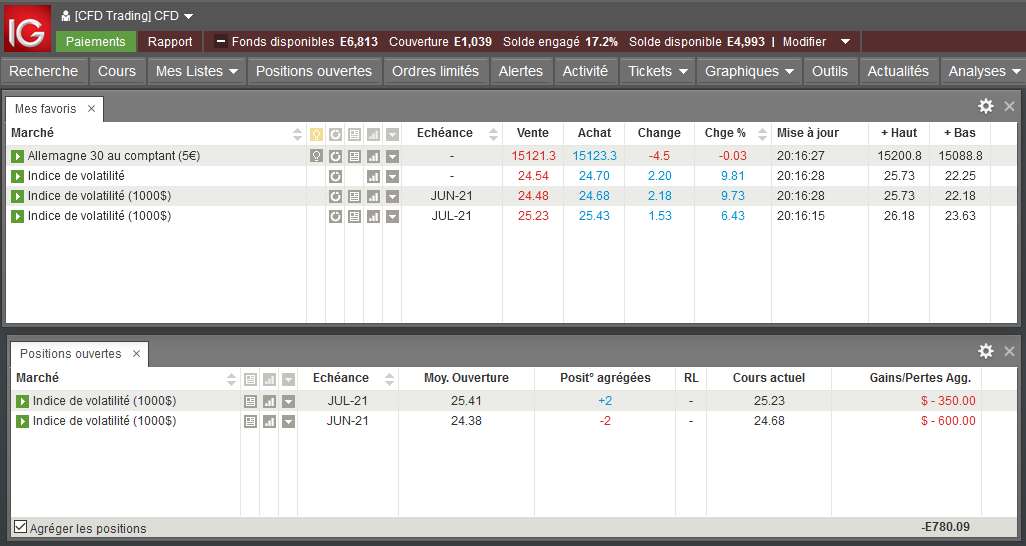This screenshot has width=1026, height=546.
Task: Close Mes favoris tab with x
Action: click(x=91, y=109)
